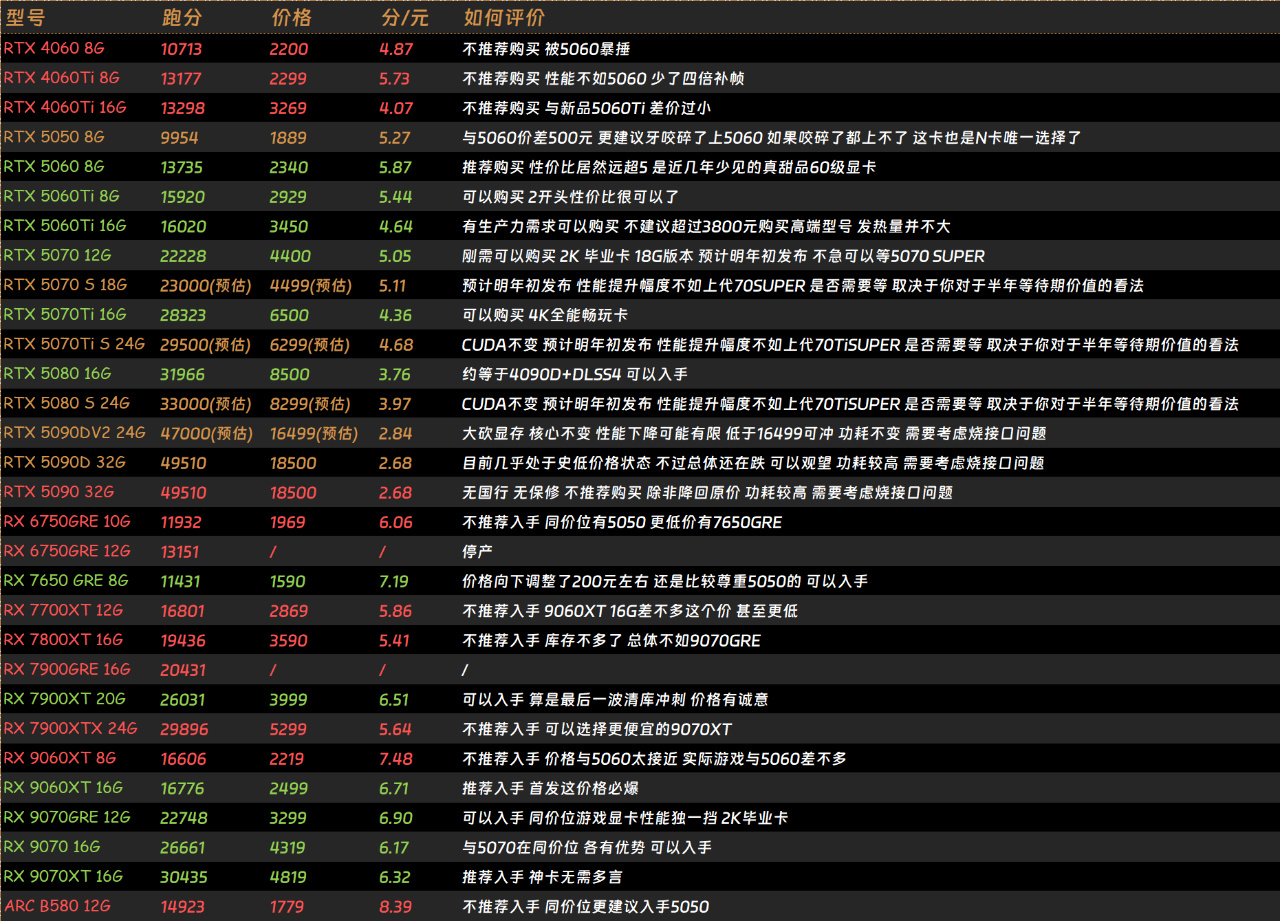Select the RX 6750GRE 10G model name
Viewport: 1280px width, 921px height.
pos(67,522)
